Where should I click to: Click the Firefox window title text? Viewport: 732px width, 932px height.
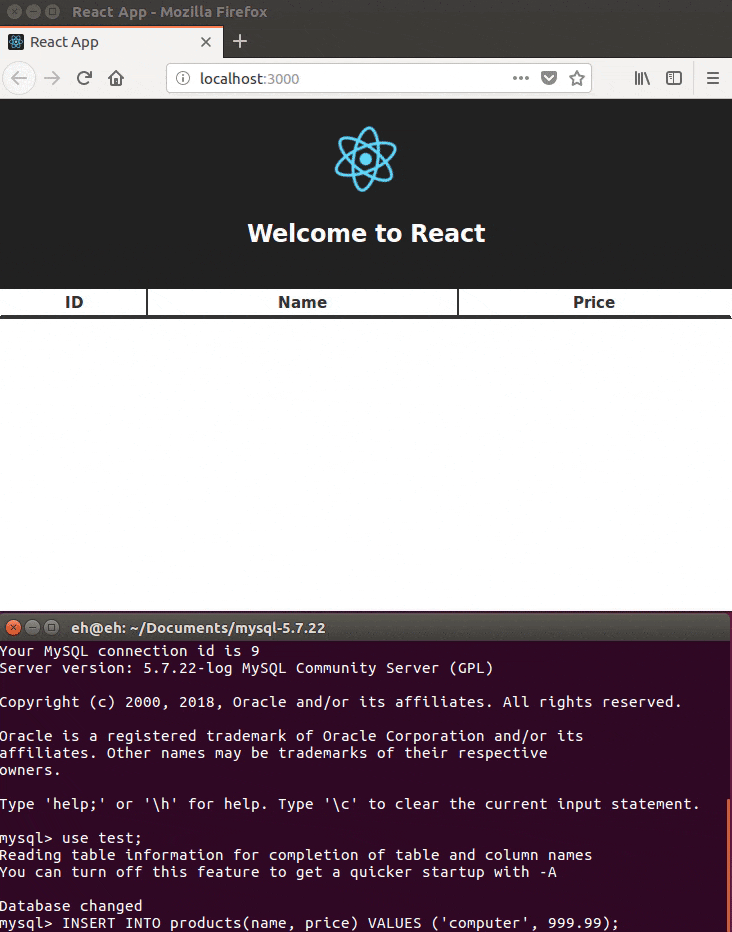click(169, 12)
